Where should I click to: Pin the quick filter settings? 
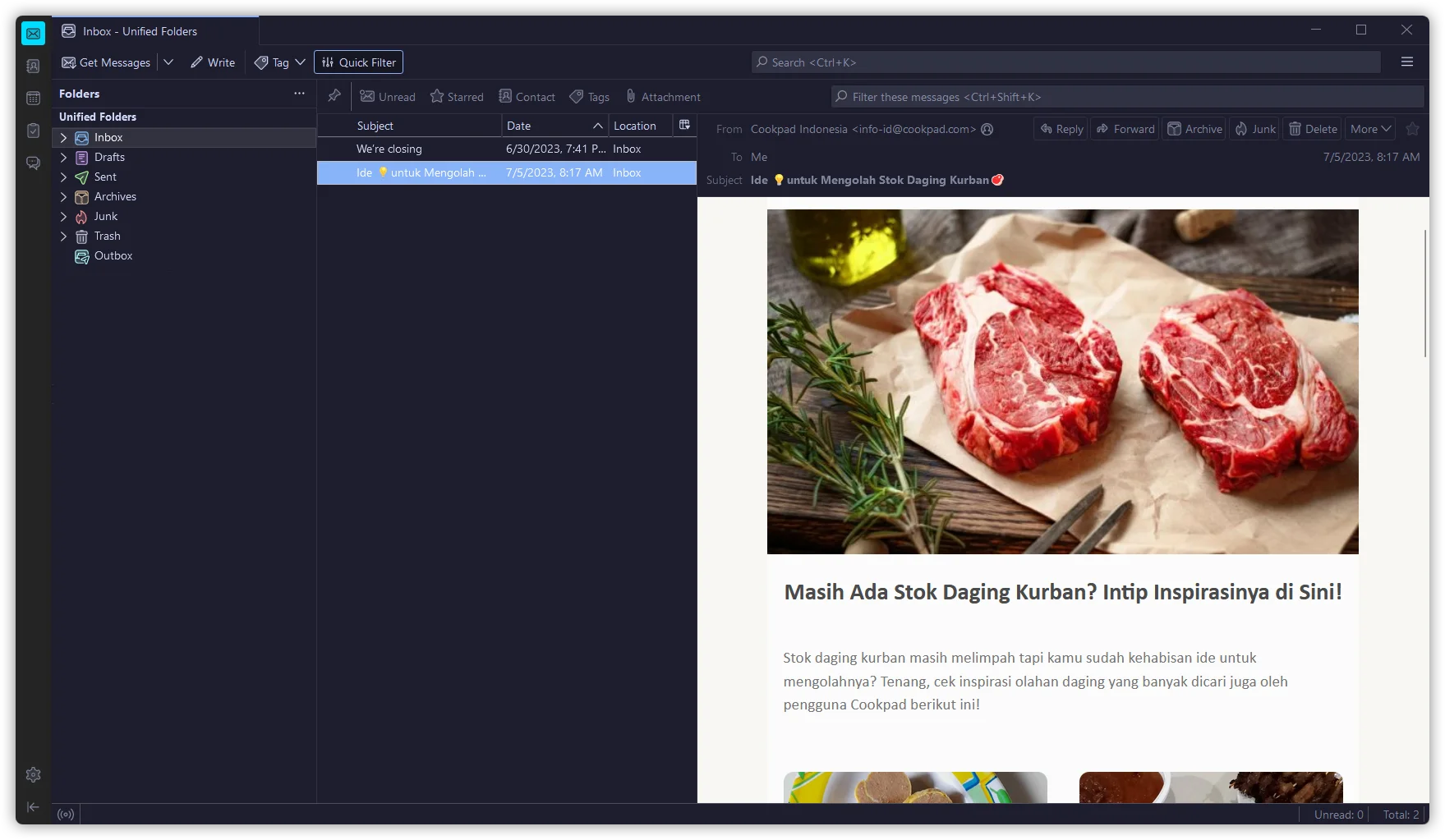click(x=334, y=96)
